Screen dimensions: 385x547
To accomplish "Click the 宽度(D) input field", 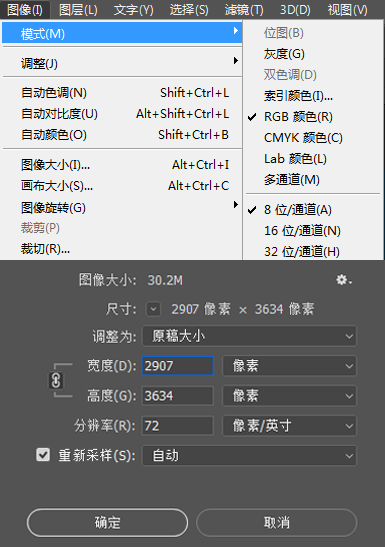I will click(178, 366).
